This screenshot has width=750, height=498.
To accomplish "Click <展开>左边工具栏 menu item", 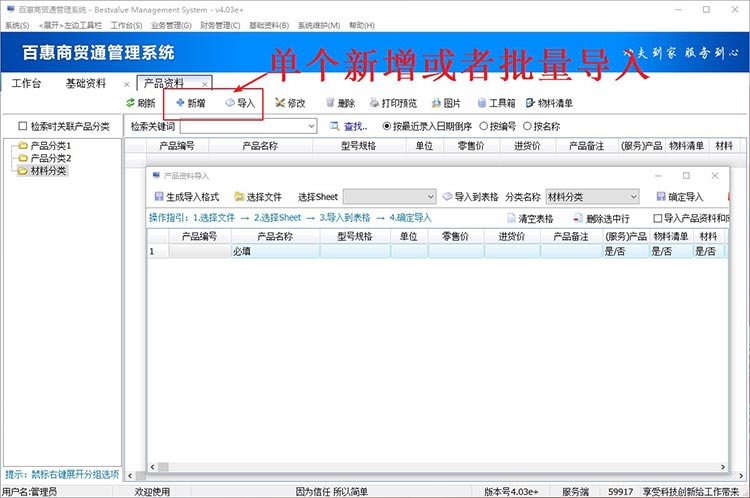I will click(70, 25).
